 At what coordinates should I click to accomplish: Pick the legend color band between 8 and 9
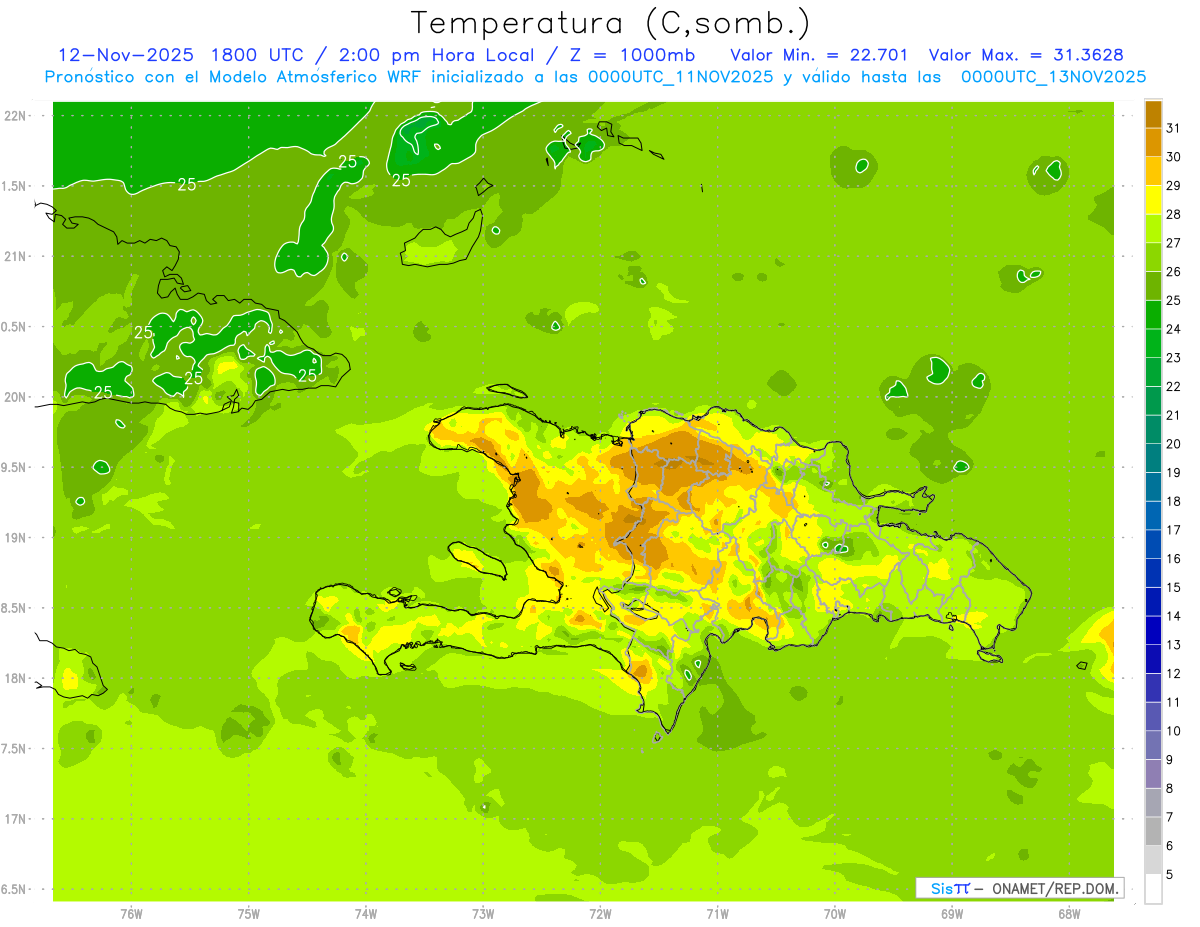pos(1153,774)
